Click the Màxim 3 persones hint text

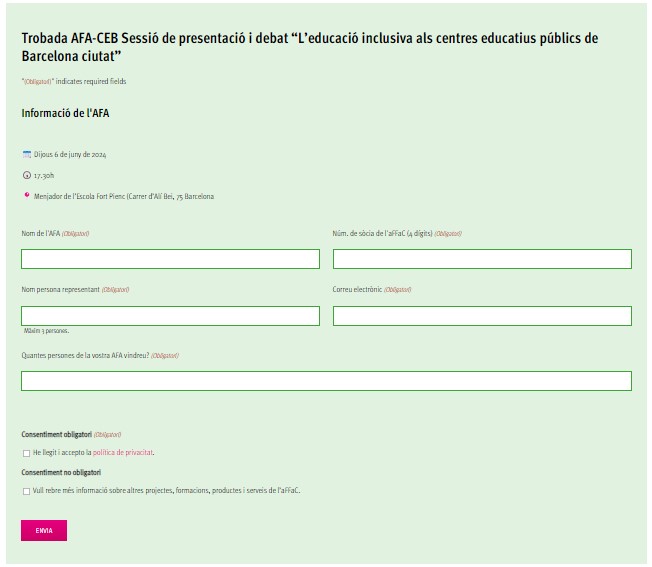click(x=46, y=331)
